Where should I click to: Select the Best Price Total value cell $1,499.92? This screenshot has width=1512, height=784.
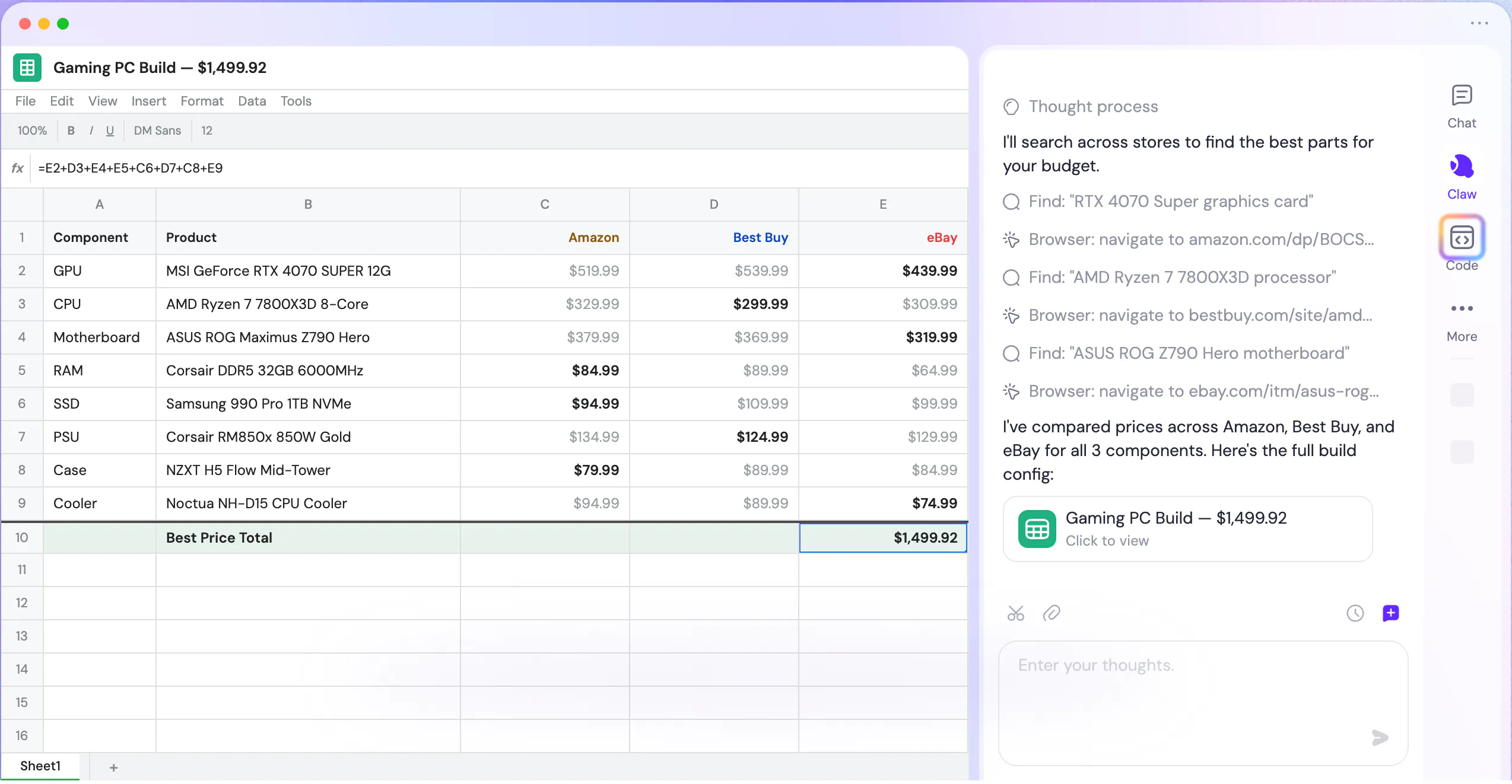pyautogui.click(x=883, y=537)
